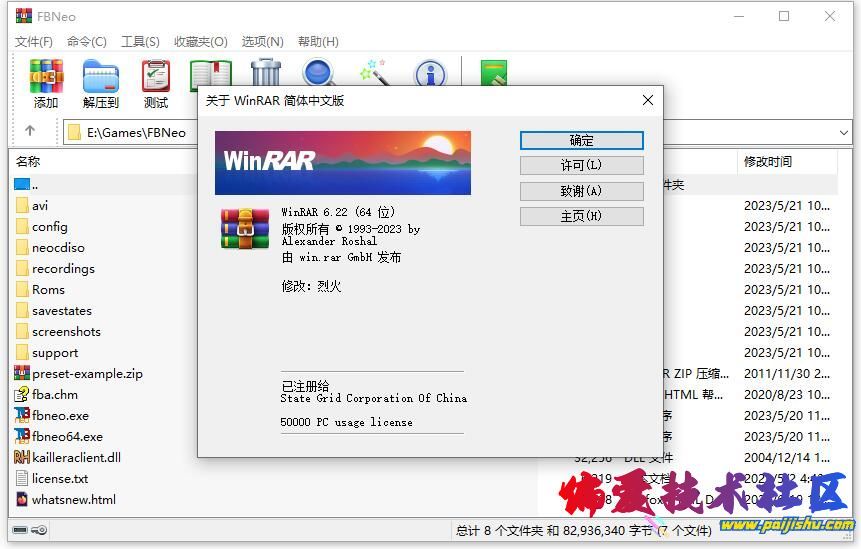Click the fbneo64.exe application icon
Viewport: 861px width, 549px height.
pyautogui.click(x=22, y=436)
